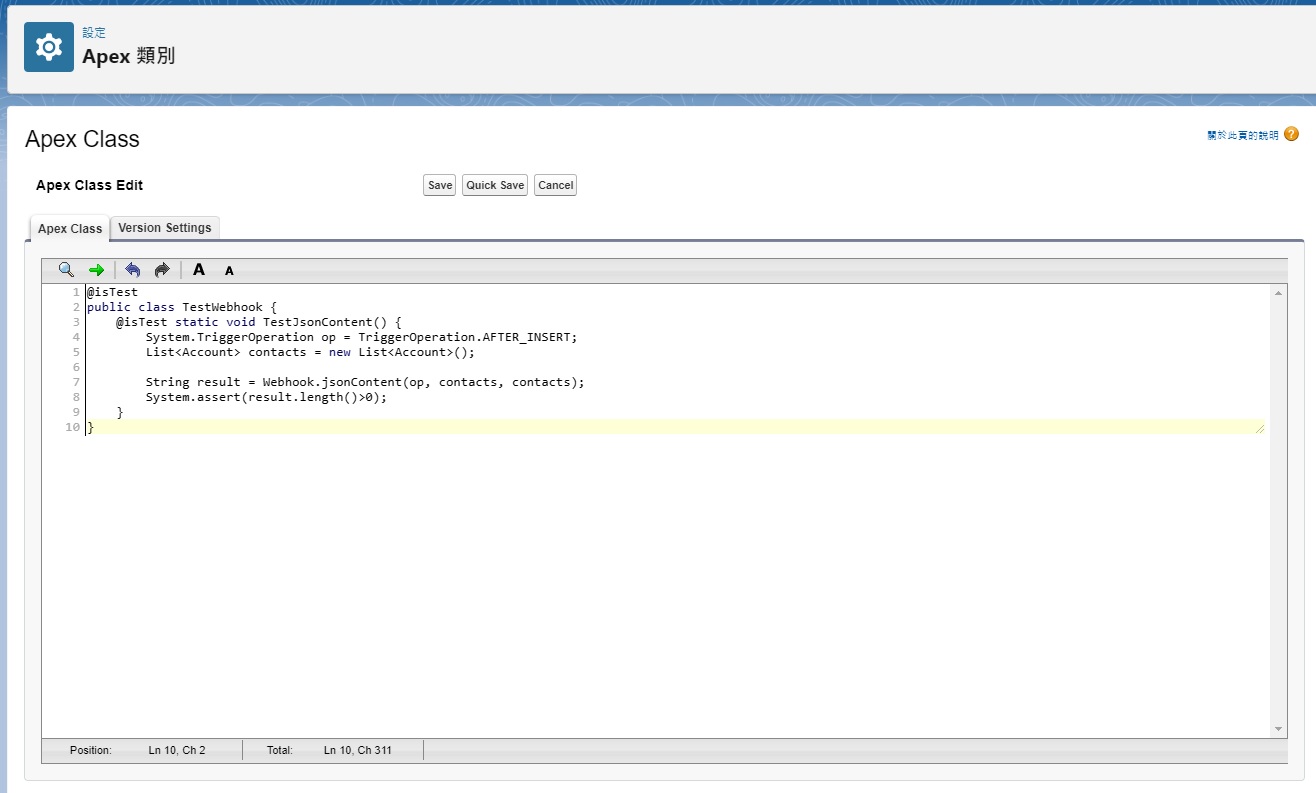The image size is (1316, 793).
Task: Open the orange help question mark icon
Action: pos(1291,134)
